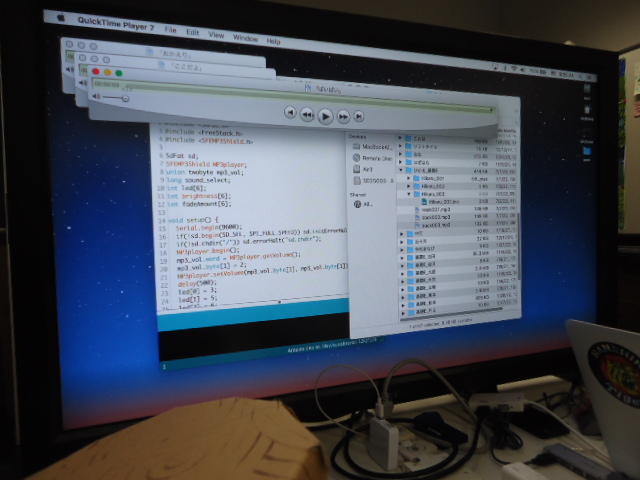Jump to end with the skip-forward button
This screenshot has height=480, width=640.
click(358, 117)
